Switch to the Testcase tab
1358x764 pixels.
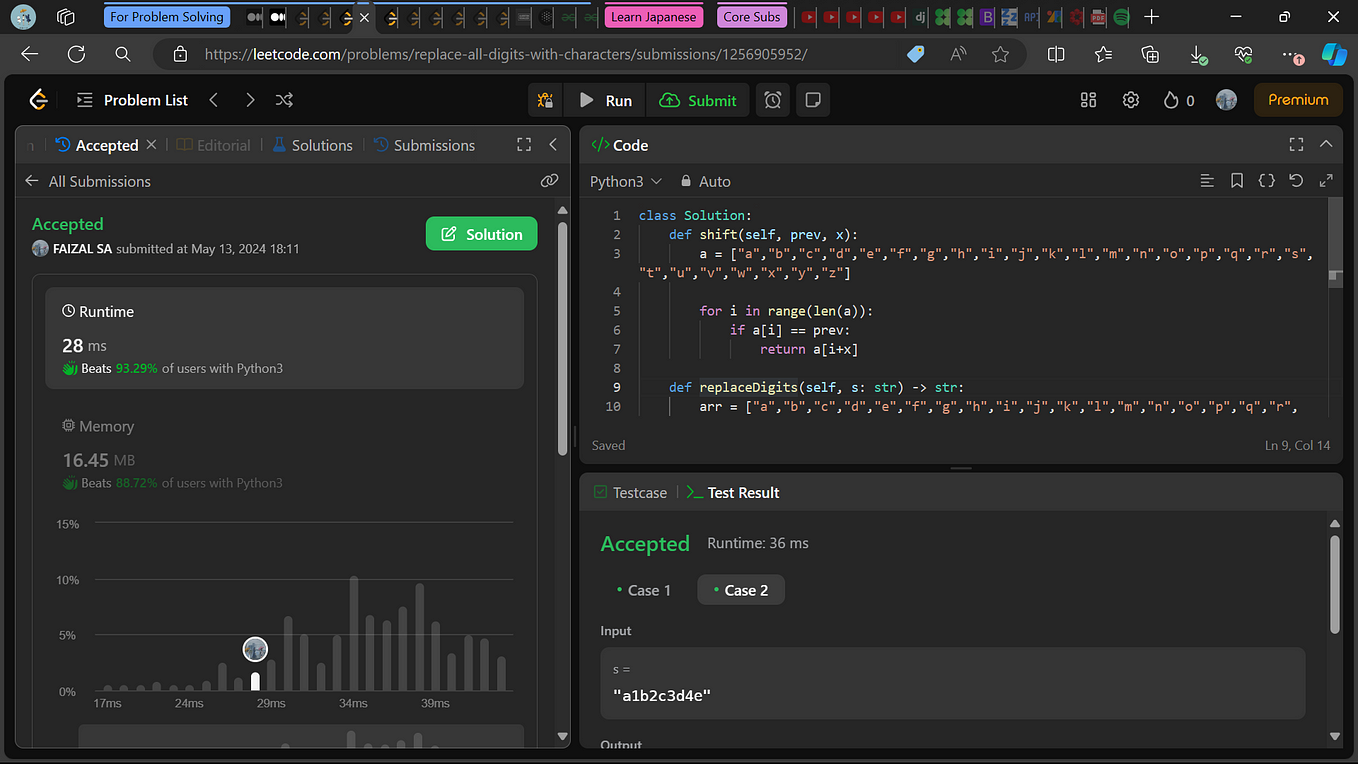point(630,493)
